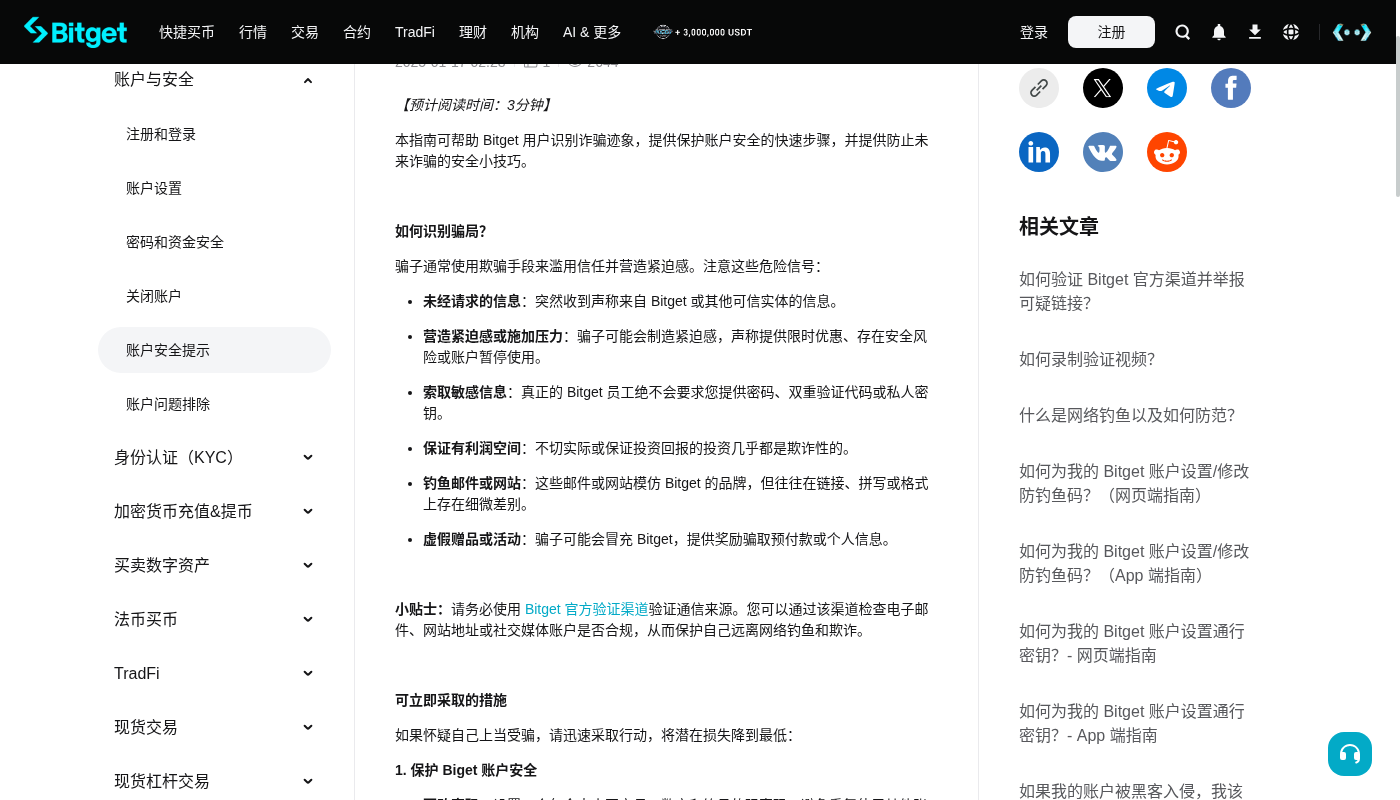Open the 行情 menu
This screenshot has height=800, width=1400.
(253, 32)
